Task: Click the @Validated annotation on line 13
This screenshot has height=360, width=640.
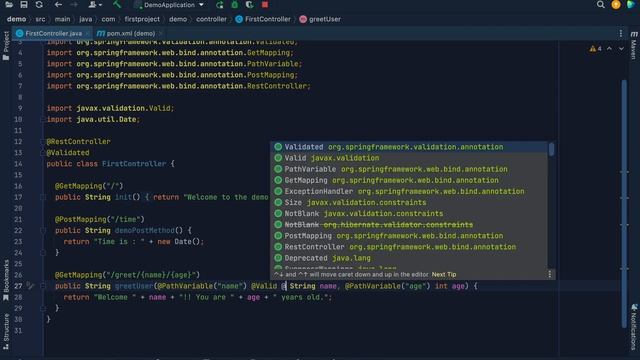Action: [68, 153]
